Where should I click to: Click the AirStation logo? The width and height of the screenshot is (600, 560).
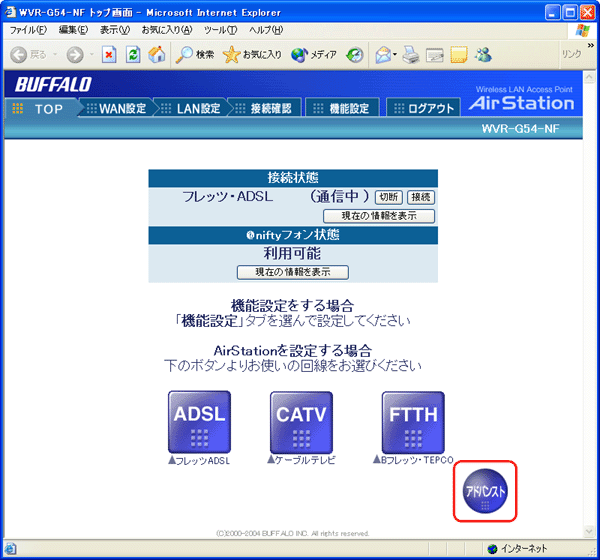pos(522,103)
